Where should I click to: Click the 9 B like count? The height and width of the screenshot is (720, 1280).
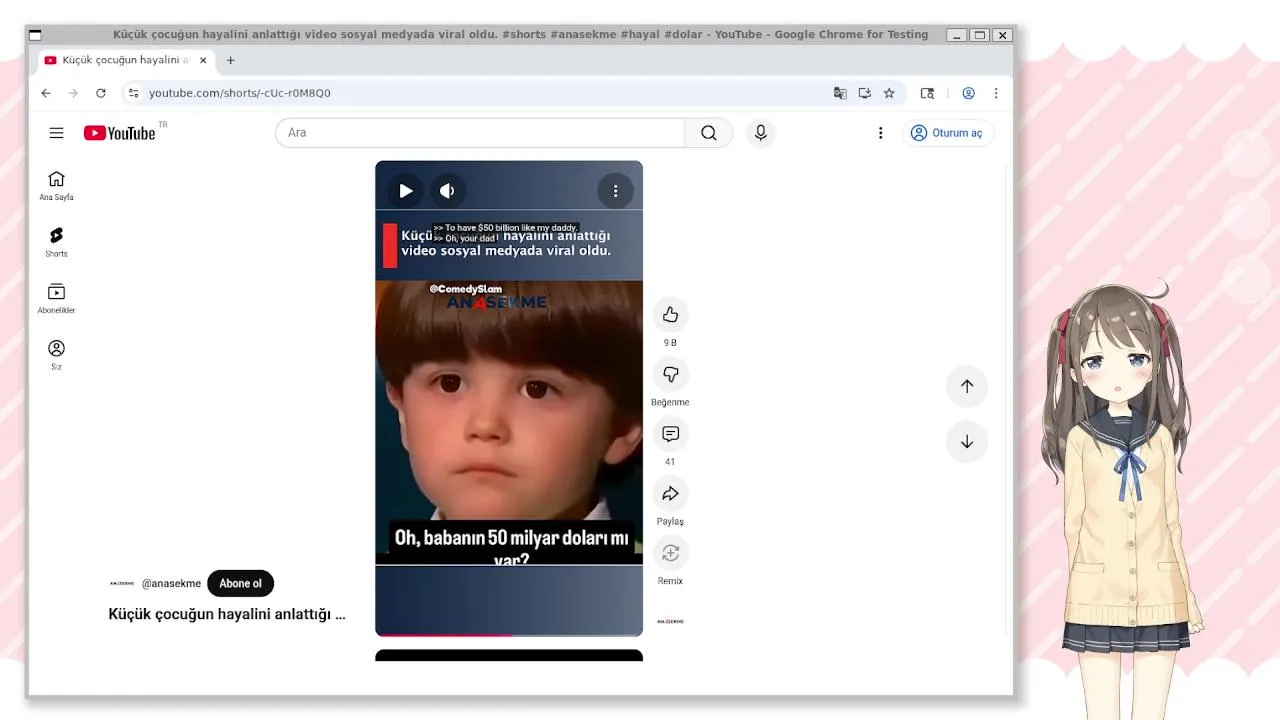pos(670,343)
